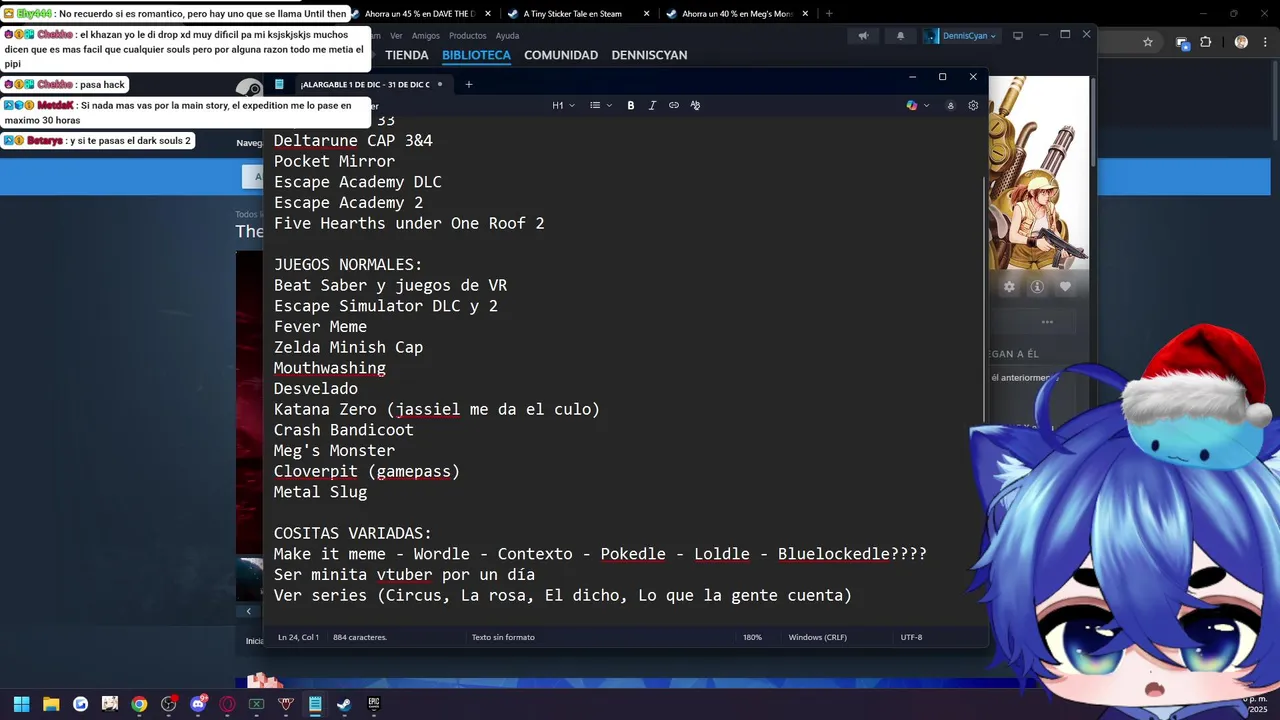
Task: Open game settings gear in Steam library
Action: (1009, 287)
